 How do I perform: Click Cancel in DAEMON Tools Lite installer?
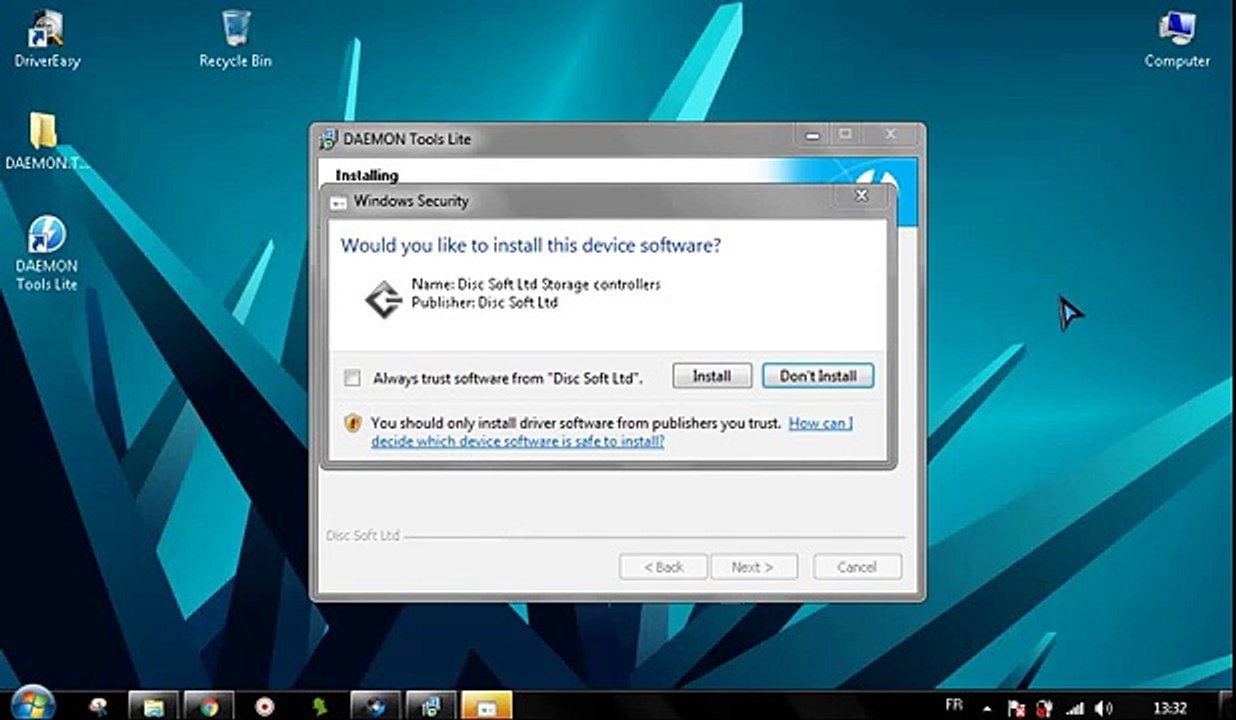[x=857, y=567]
